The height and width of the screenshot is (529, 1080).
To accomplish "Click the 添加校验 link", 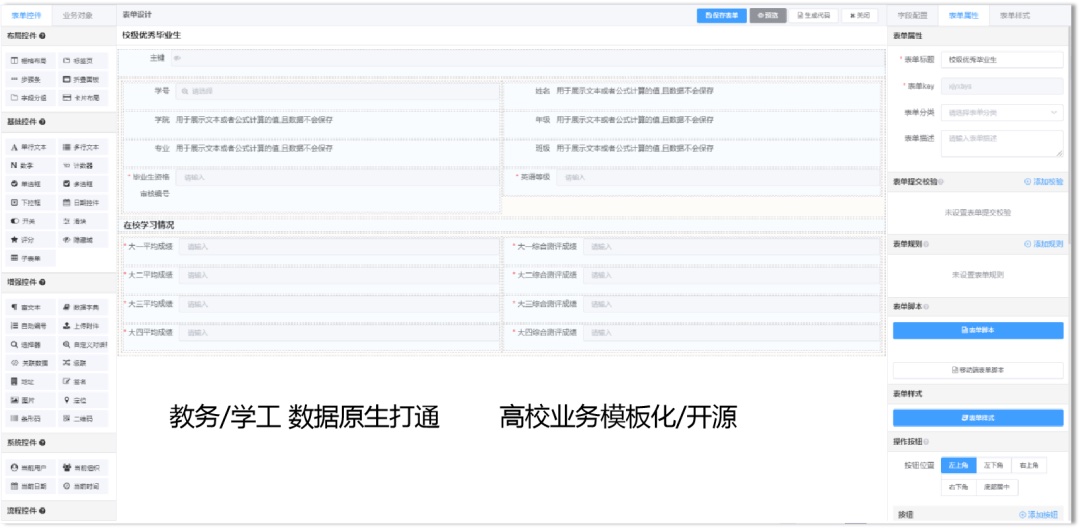I will coord(1043,182).
